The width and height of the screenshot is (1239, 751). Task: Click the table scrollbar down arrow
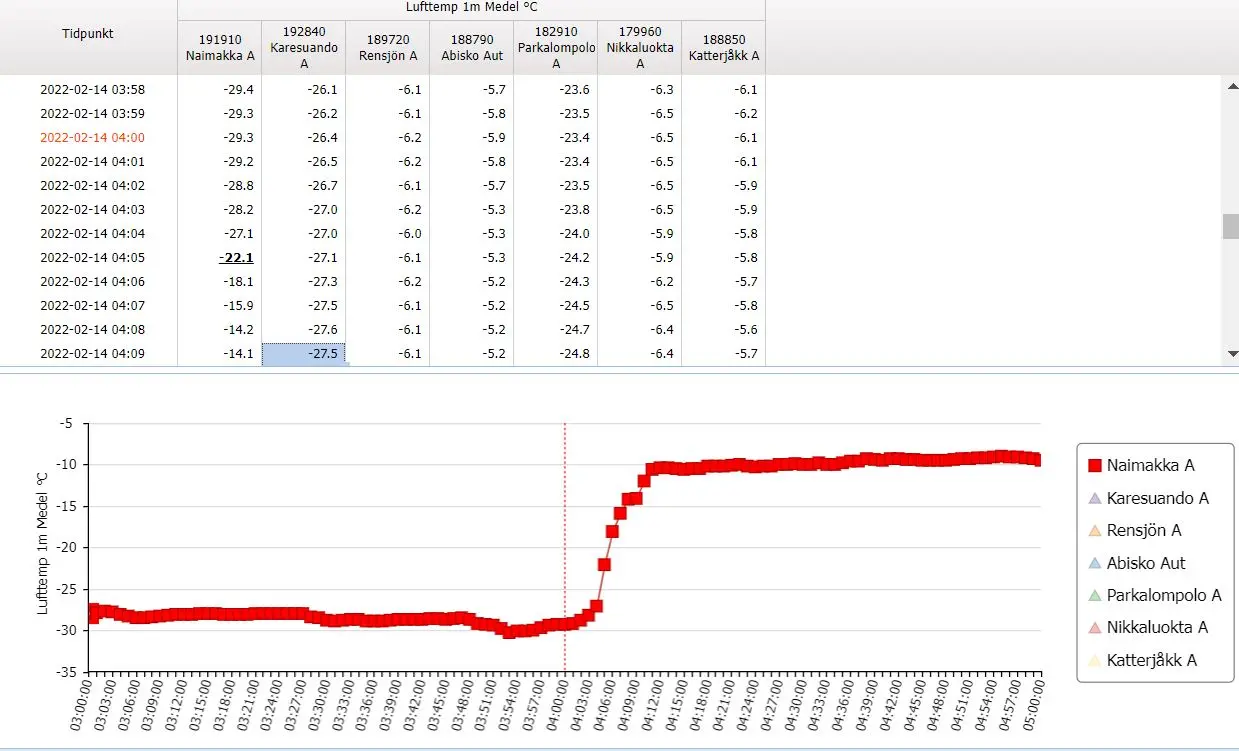(x=1231, y=353)
